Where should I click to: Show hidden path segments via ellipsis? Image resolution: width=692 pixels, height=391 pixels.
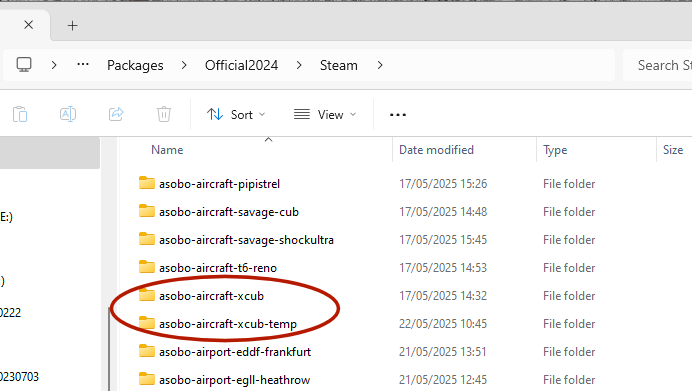tap(83, 65)
